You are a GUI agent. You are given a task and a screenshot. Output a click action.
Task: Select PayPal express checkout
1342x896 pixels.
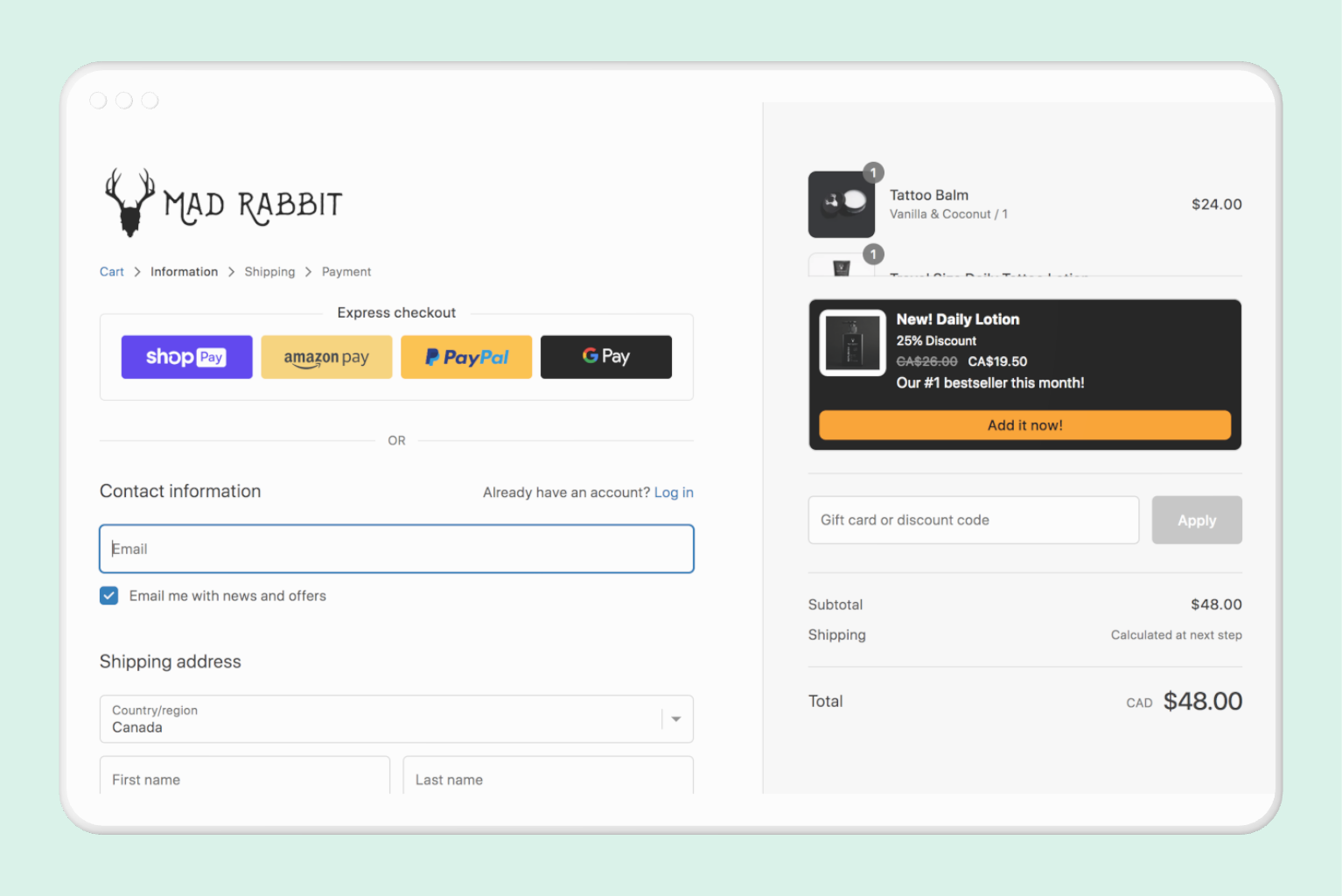click(x=466, y=357)
